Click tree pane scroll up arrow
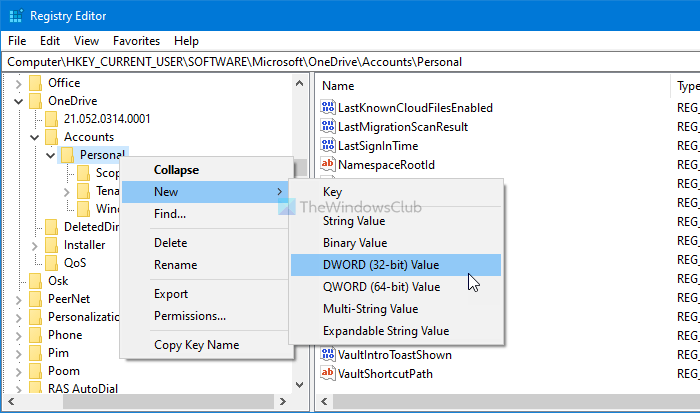Viewport: 700px width, 413px height. (x=300, y=83)
